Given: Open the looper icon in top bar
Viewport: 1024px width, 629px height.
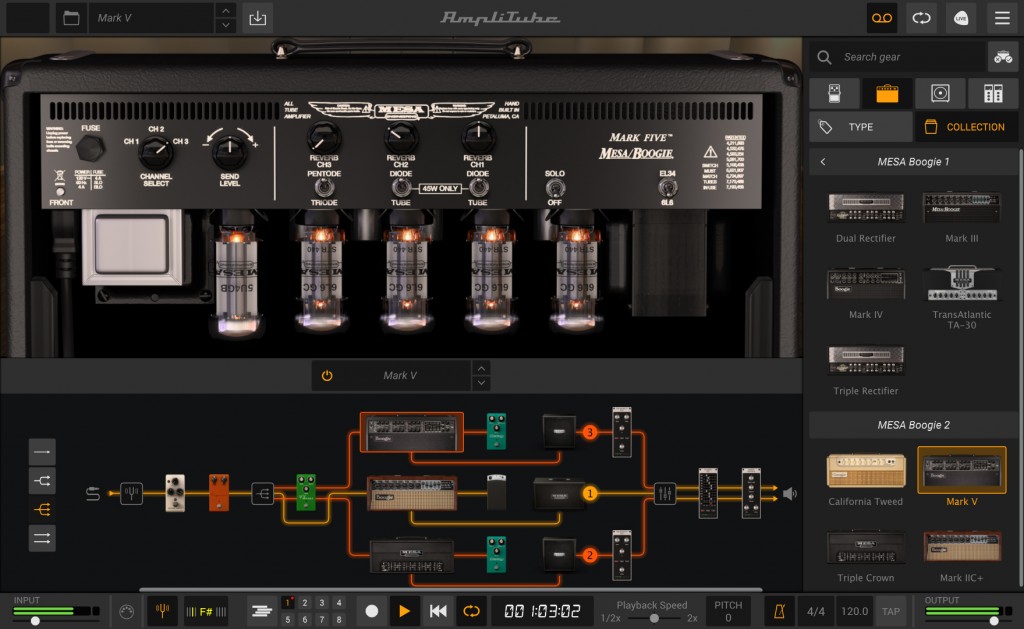Looking at the screenshot, I should pyautogui.click(x=921, y=18).
